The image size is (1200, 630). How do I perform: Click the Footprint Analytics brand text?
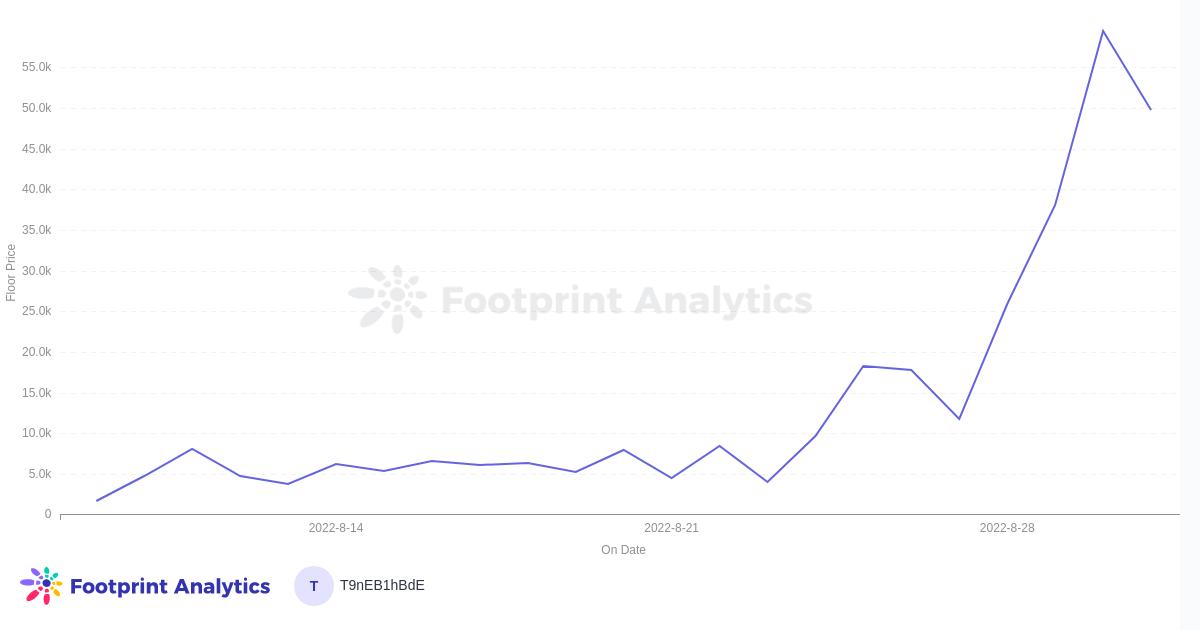point(170,586)
